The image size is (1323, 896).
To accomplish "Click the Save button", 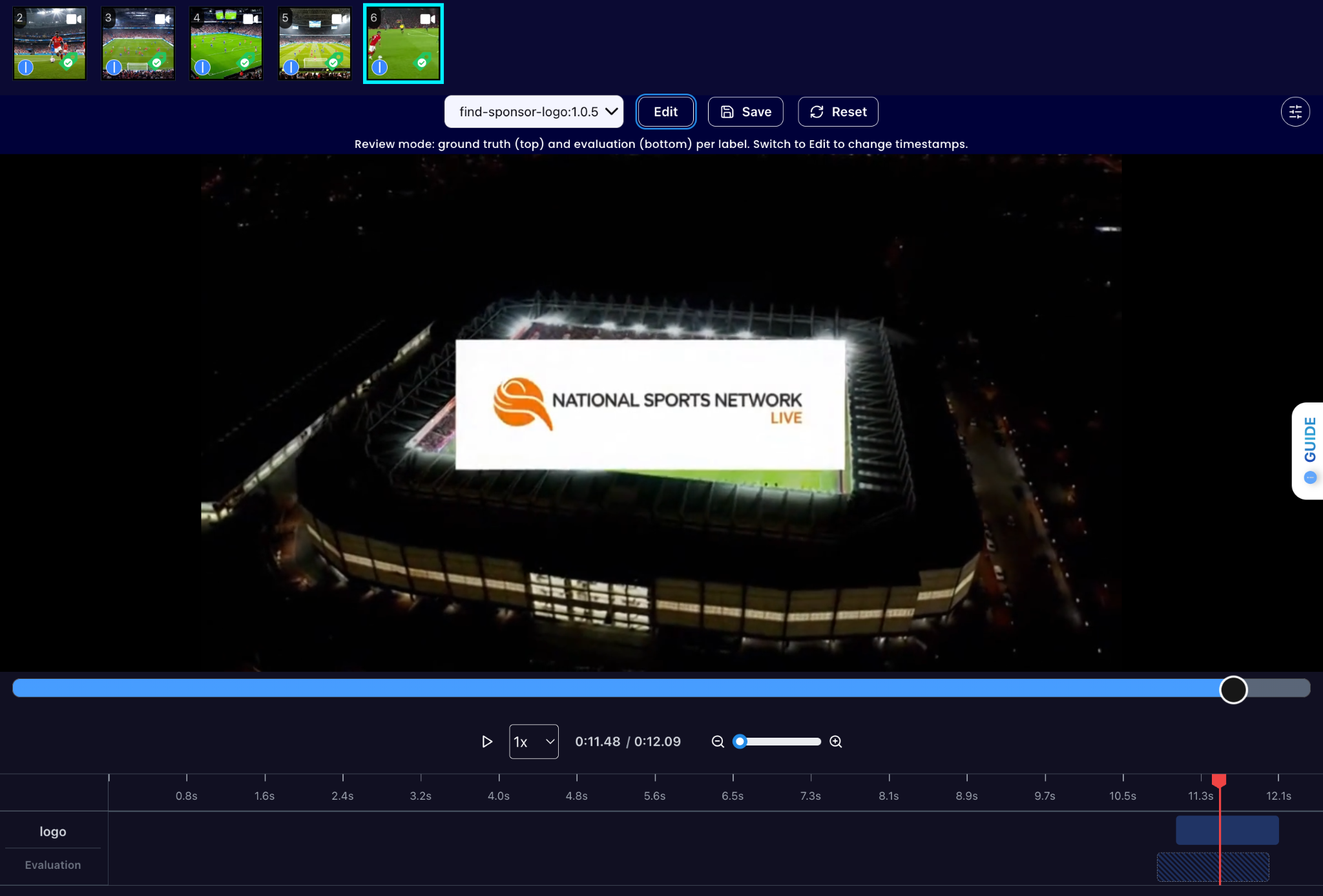I will (x=745, y=112).
